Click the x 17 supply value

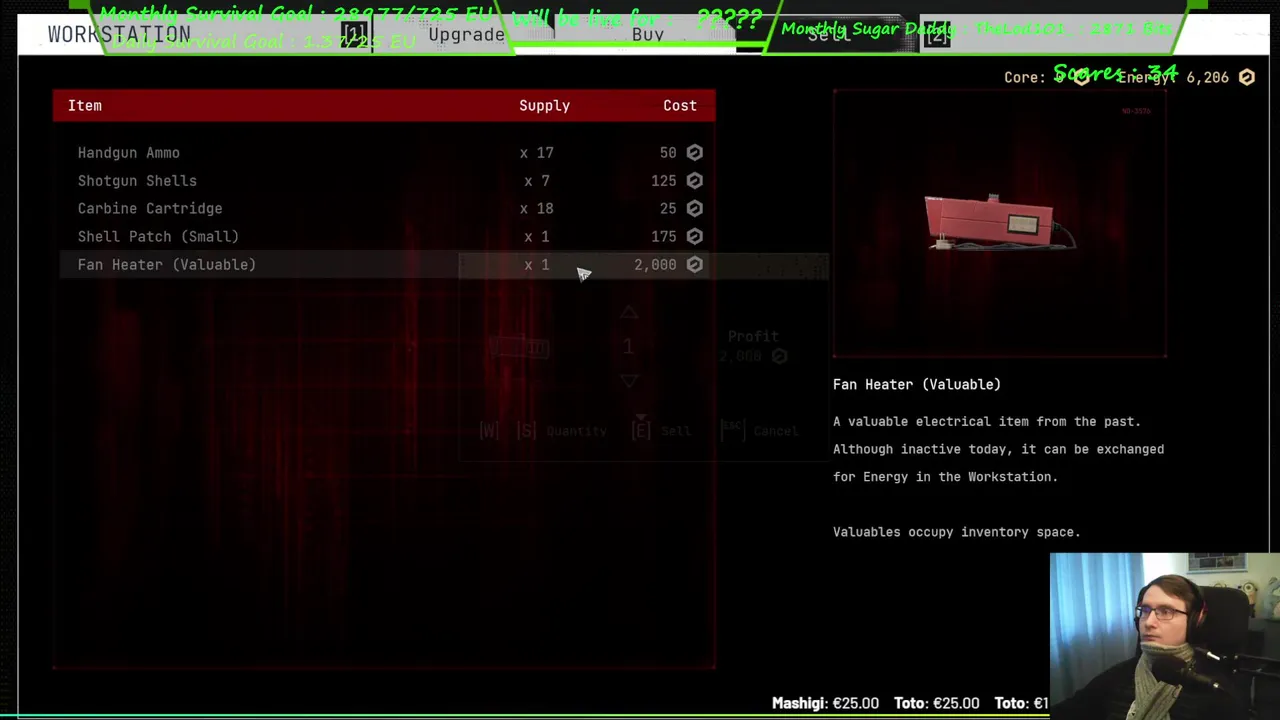click(536, 153)
